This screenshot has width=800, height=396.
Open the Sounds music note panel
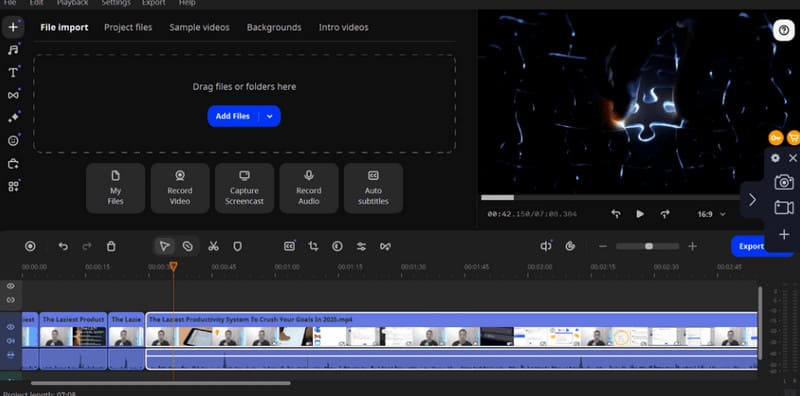[13, 50]
